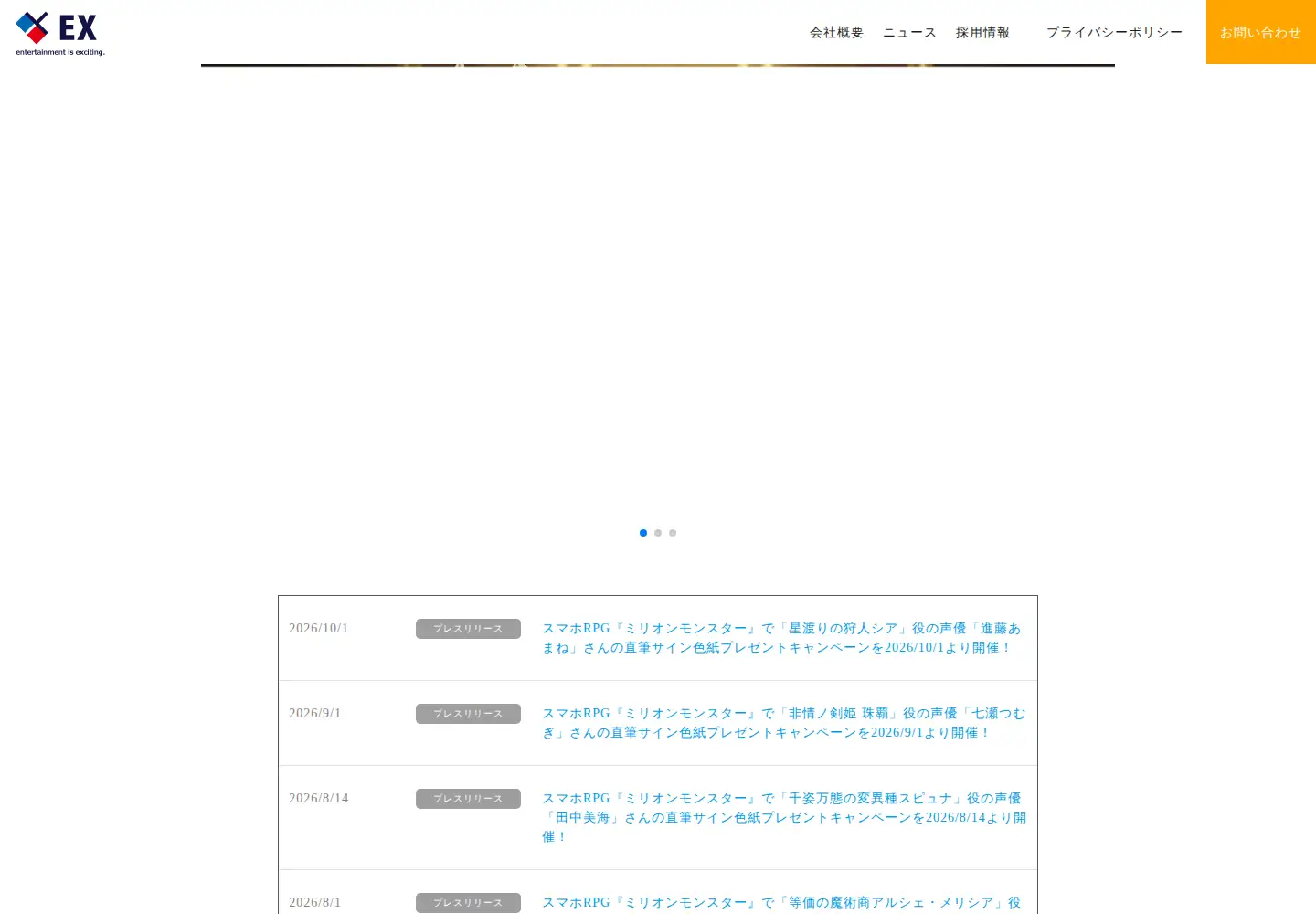Open the 会社概要 menu item

[836, 32]
